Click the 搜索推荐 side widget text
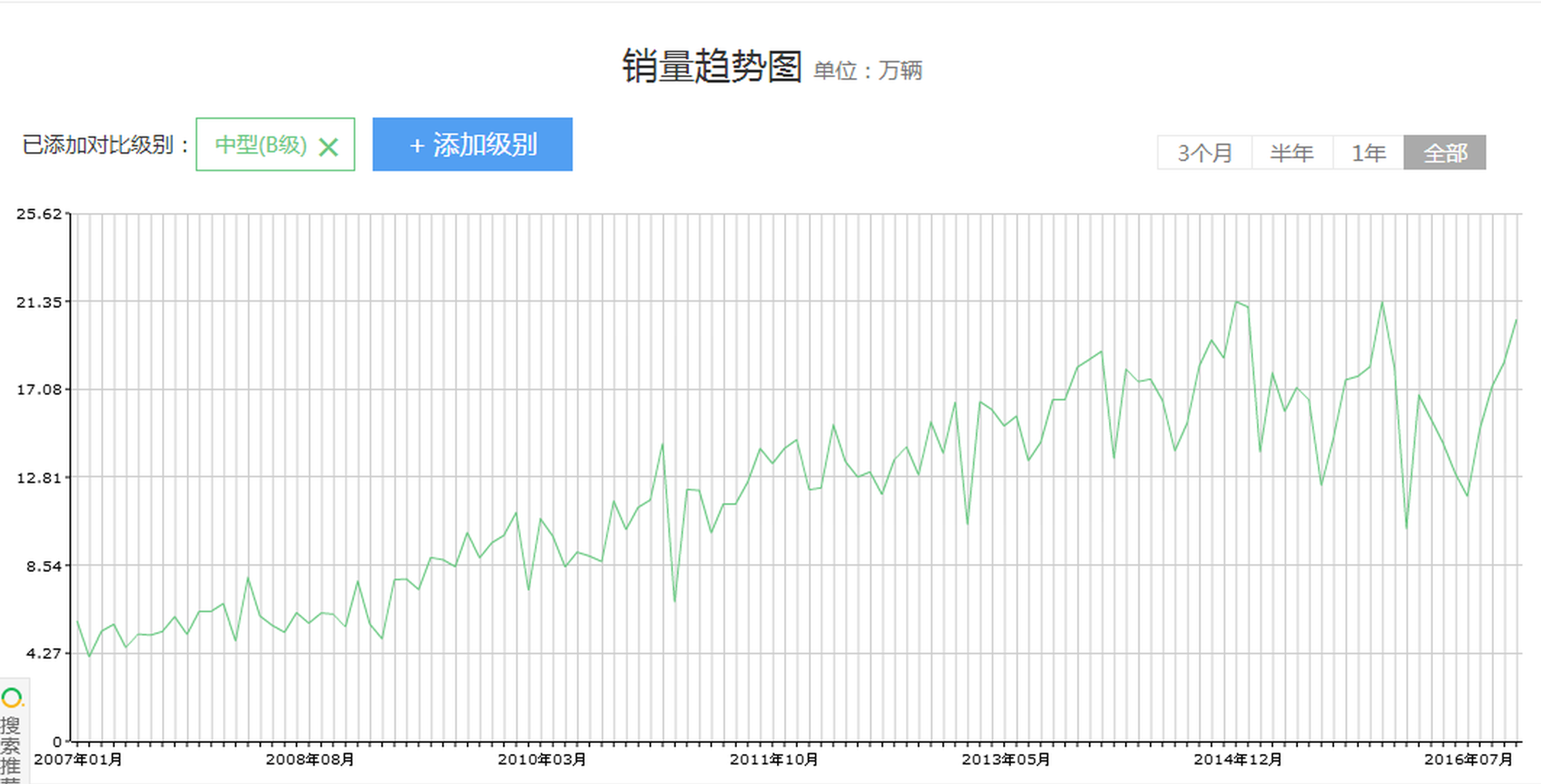Viewport: 1541px width, 784px height. [11, 749]
